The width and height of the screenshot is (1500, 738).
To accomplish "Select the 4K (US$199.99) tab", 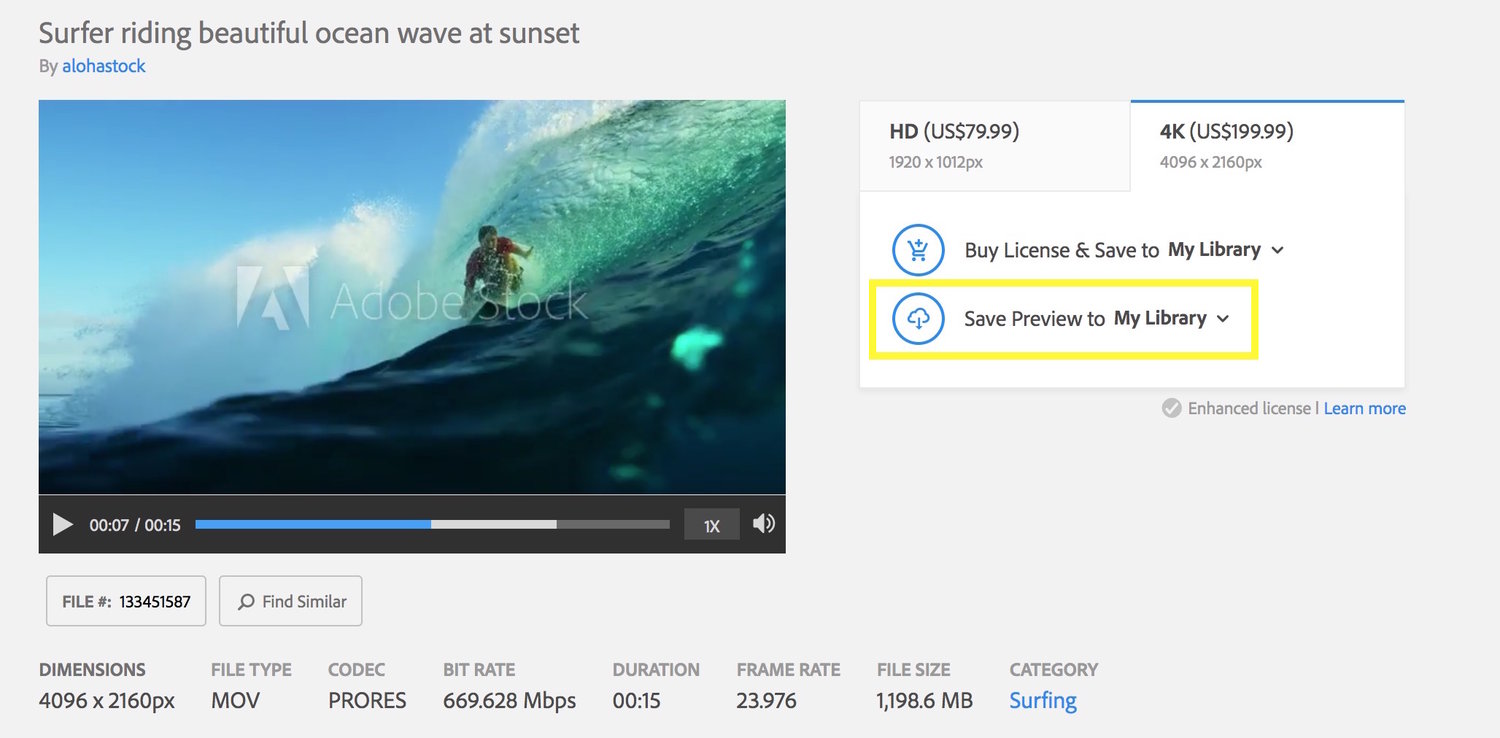I will tap(1267, 145).
